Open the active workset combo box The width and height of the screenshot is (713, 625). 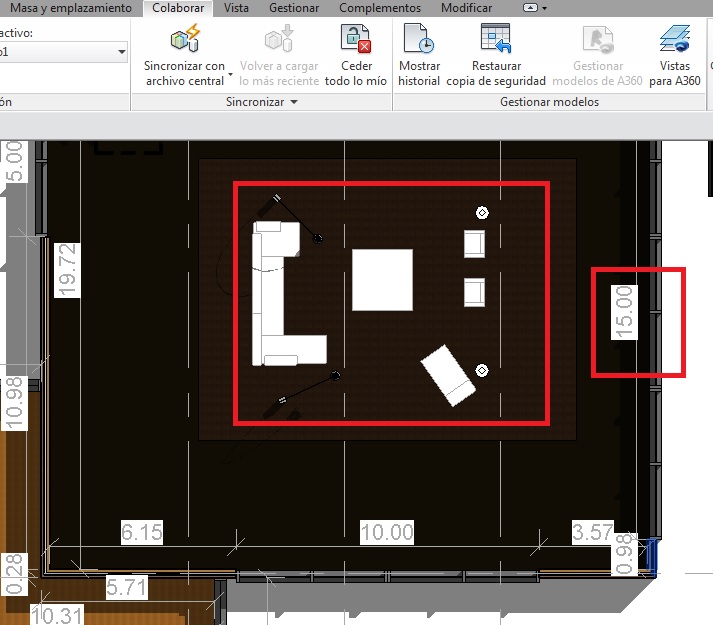click(x=121, y=51)
